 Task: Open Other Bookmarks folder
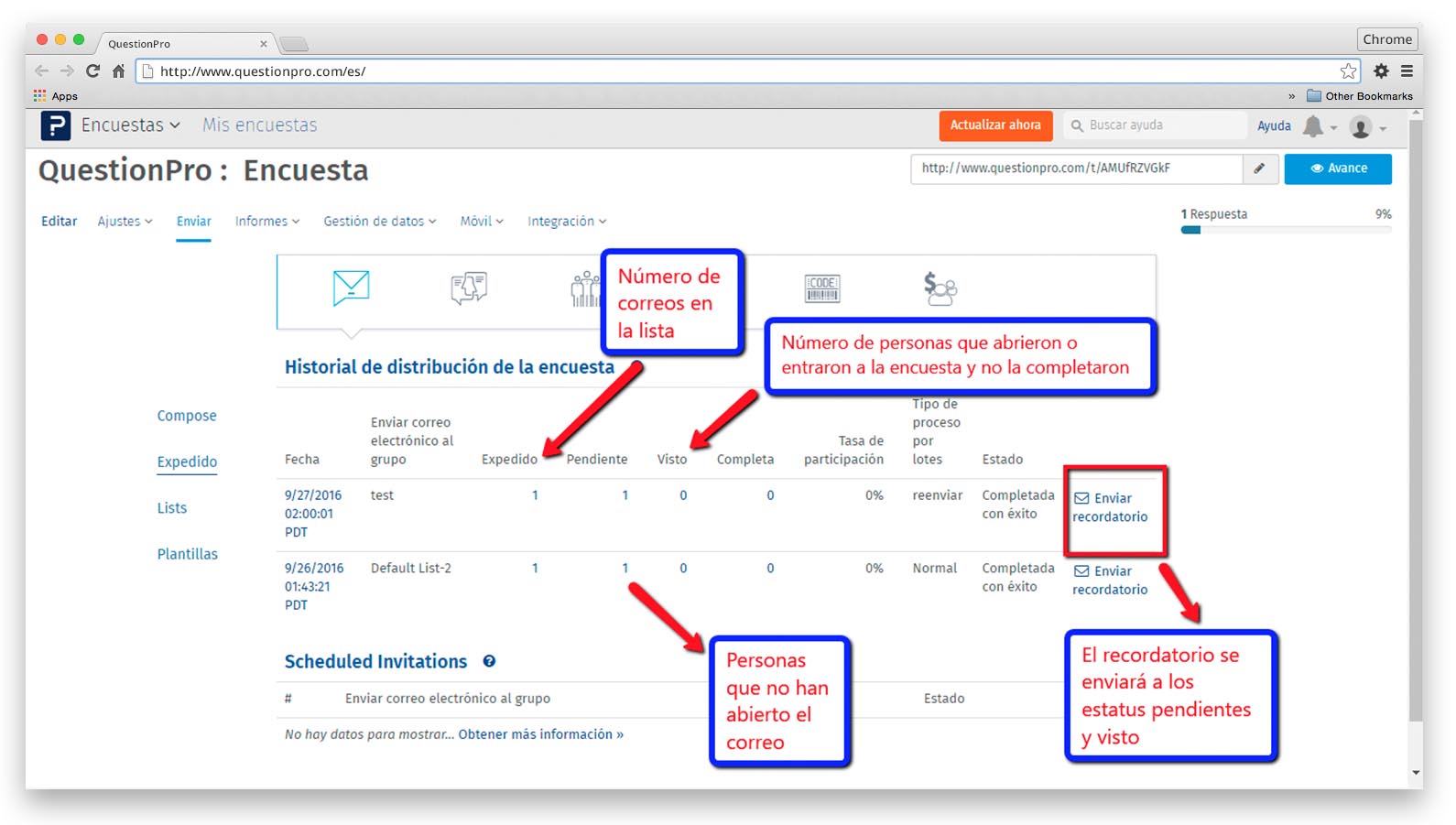coord(1360,95)
